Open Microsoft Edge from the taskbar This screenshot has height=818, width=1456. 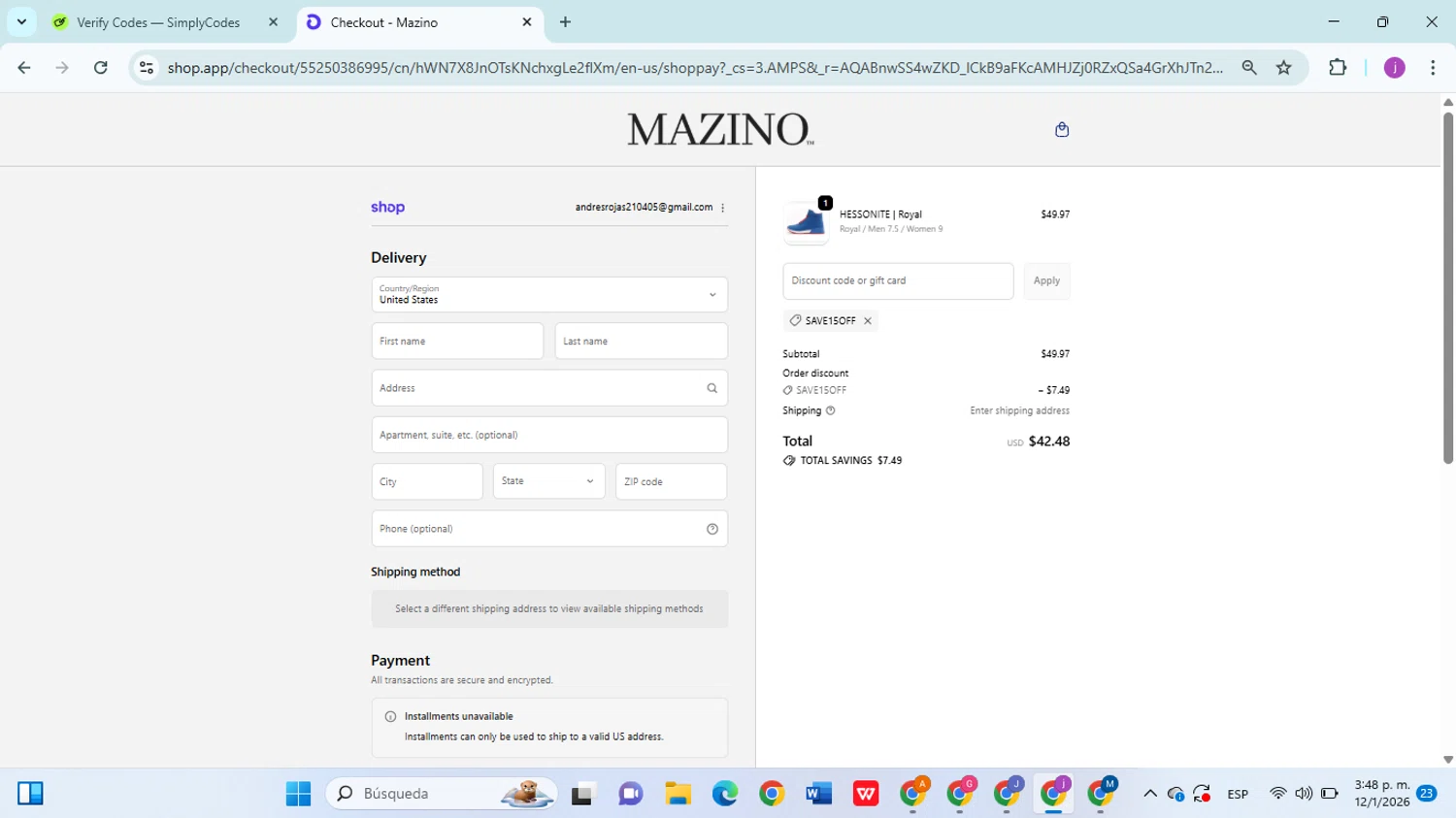pyautogui.click(x=724, y=794)
